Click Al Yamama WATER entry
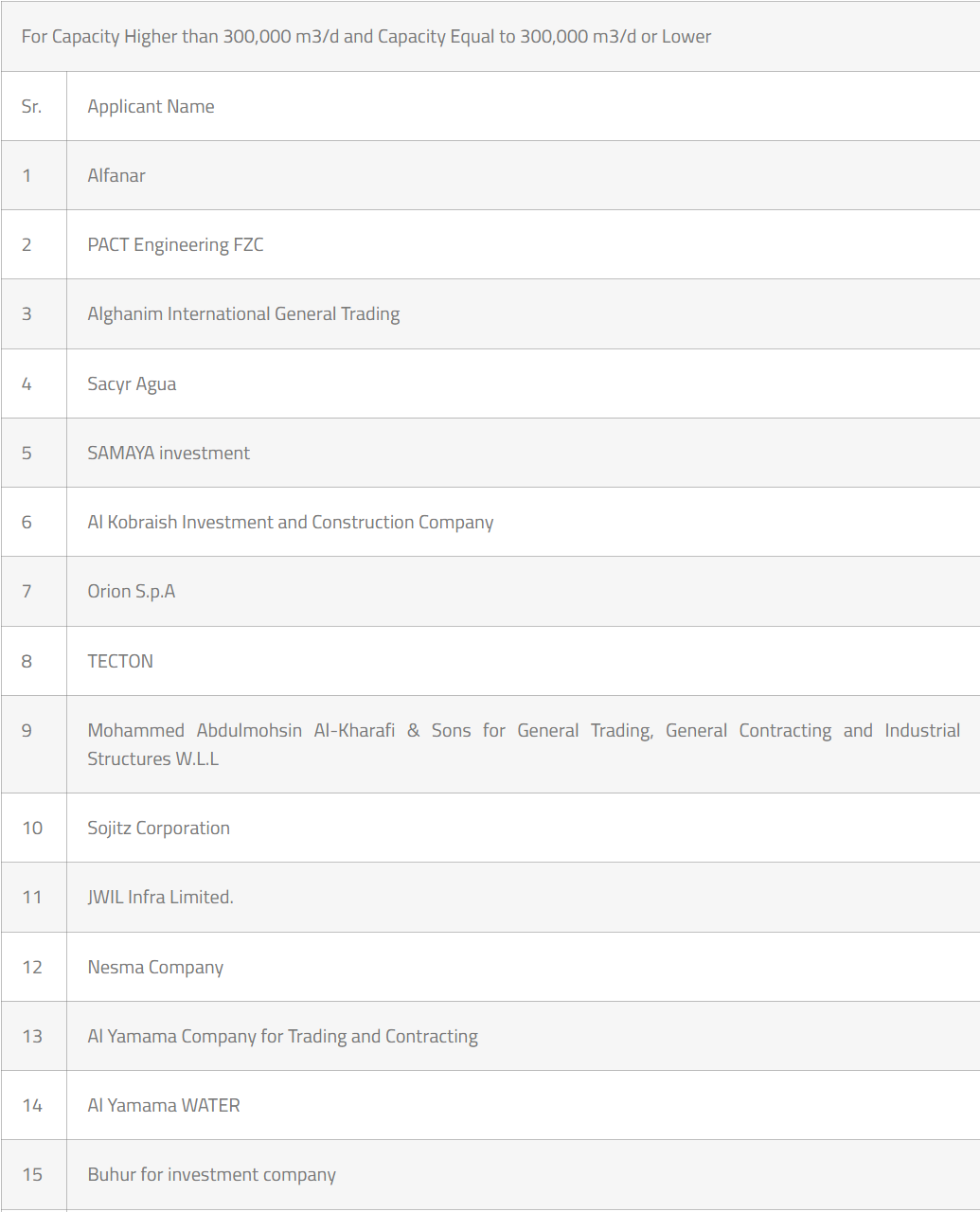The width and height of the screenshot is (980, 1212). pyautogui.click(x=164, y=1106)
